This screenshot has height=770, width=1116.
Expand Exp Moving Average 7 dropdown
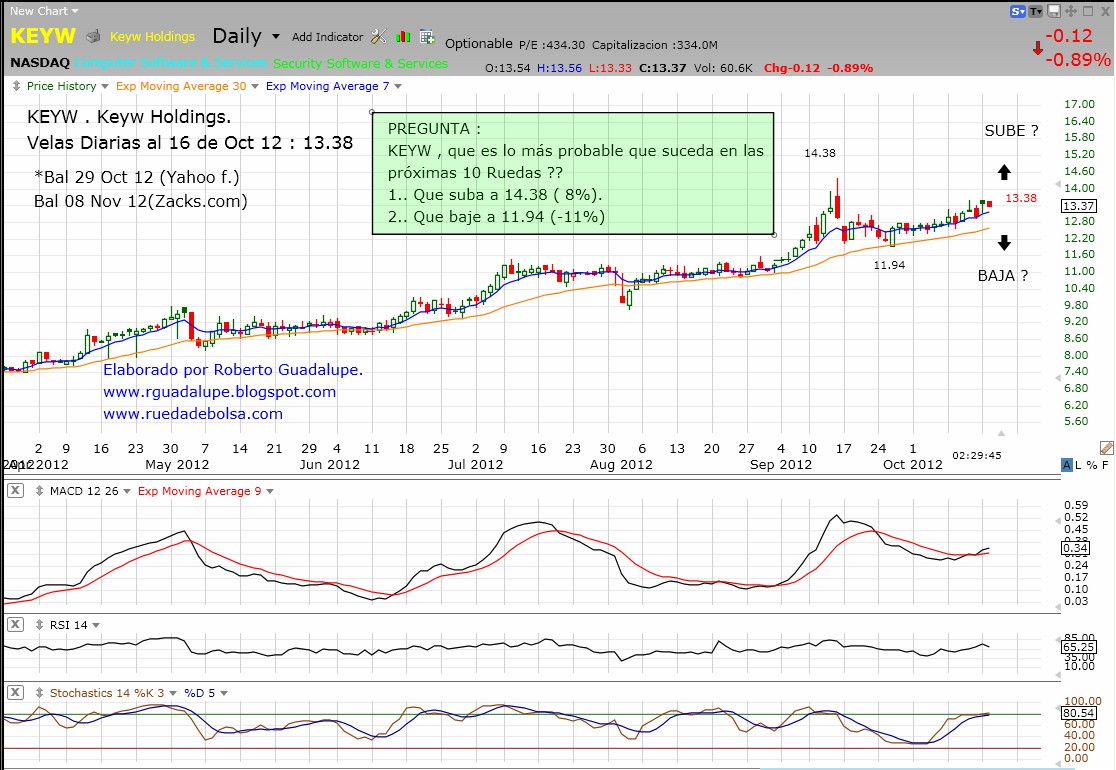click(398, 86)
